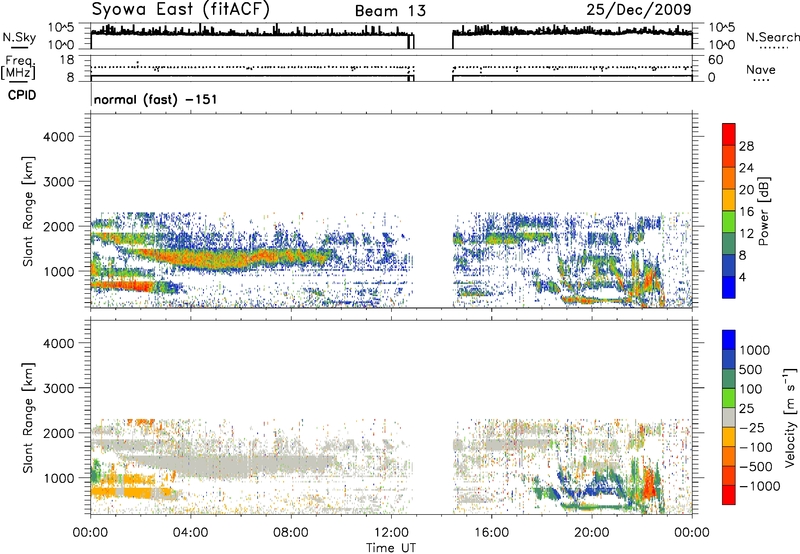Screen dimensions: 800x554
Task: Click the '-1000' tick on velocity colorbar
Action: 759,486
